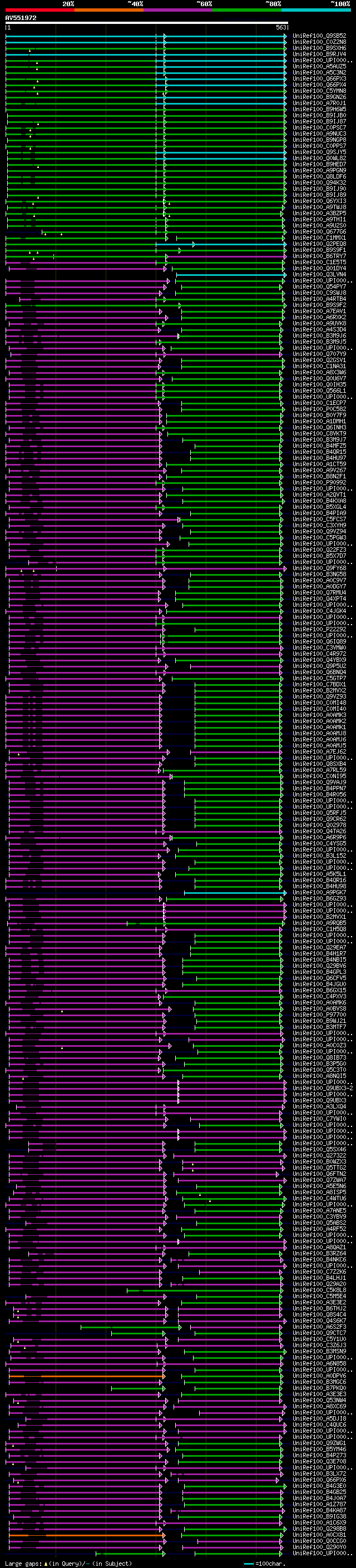Open hit UniRef100_A5AUZ5
Image resolution: width=356 pixels, height=1568 pixels.
click(319, 66)
